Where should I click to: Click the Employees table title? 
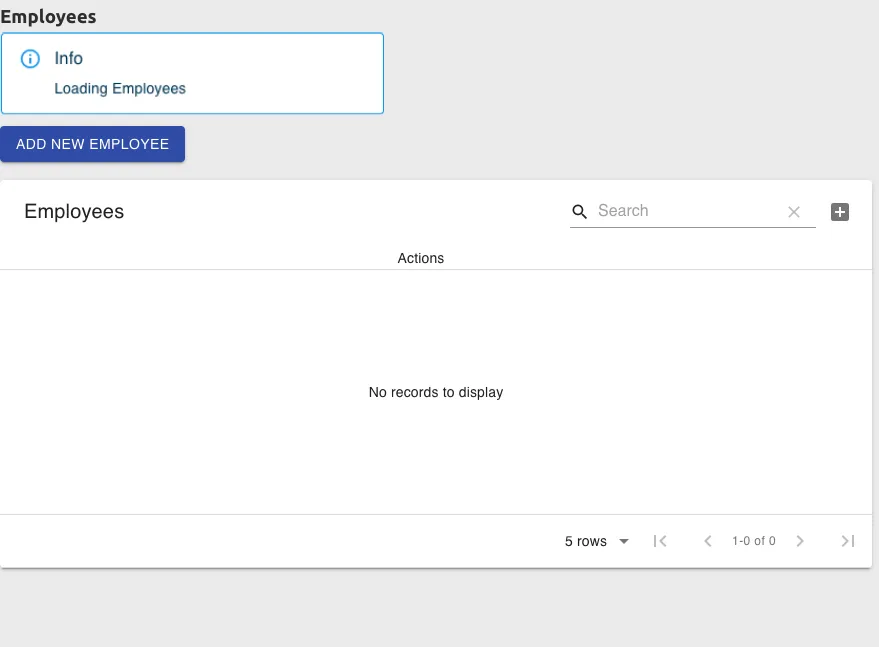point(74,211)
